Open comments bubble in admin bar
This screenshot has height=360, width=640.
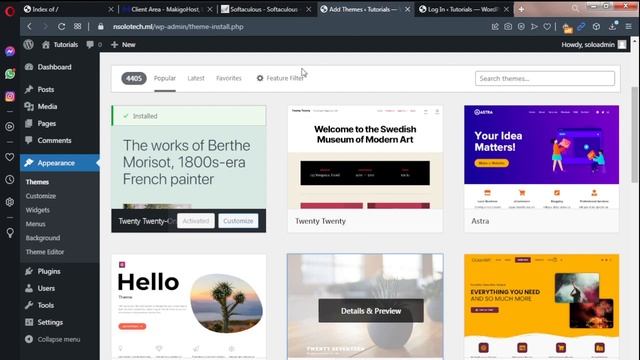(x=90, y=44)
